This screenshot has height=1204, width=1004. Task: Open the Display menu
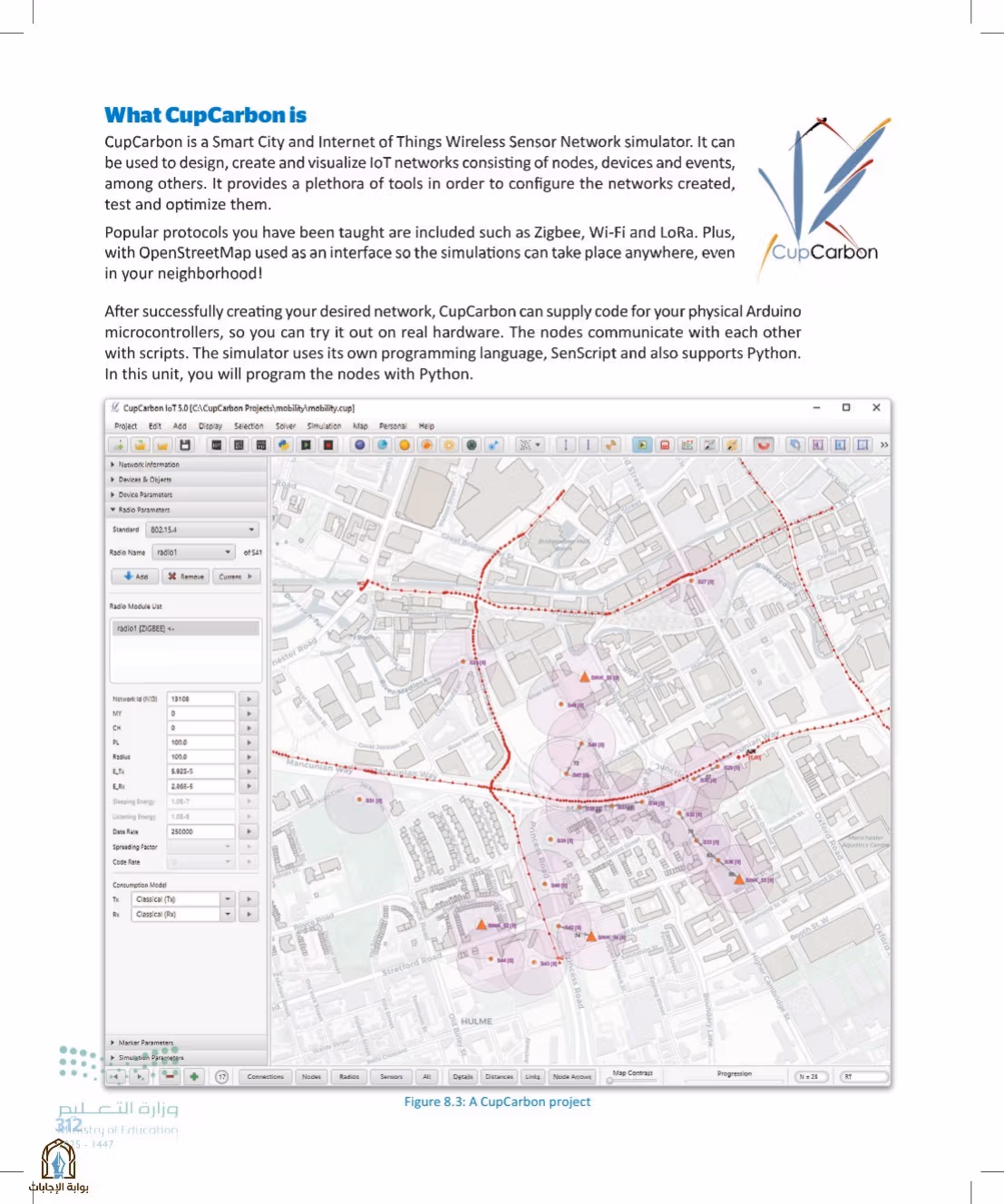[210, 426]
